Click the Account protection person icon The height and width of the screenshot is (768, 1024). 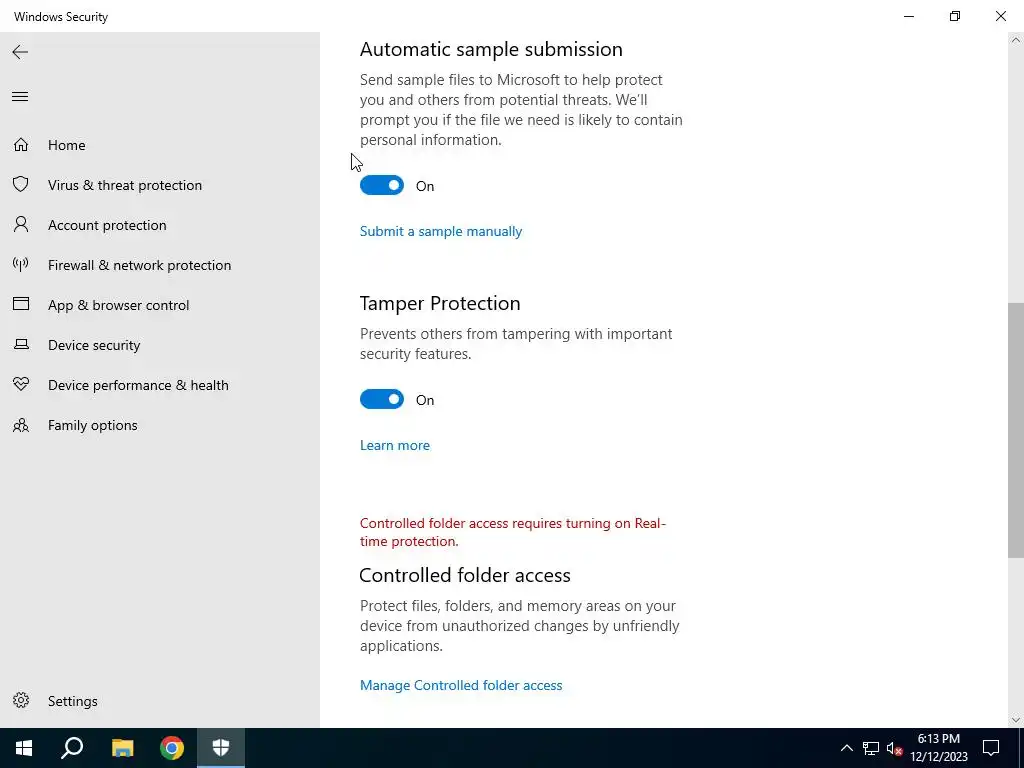21,225
